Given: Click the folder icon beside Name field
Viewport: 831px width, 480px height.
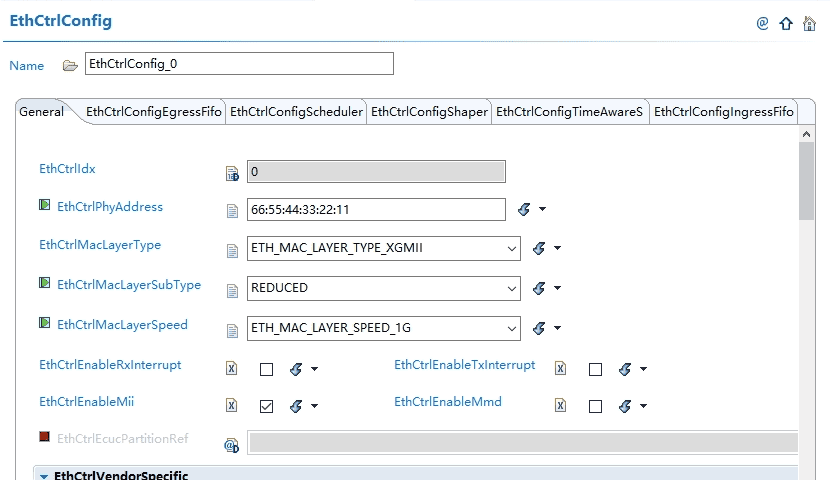Looking at the screenshot, I should (x=70, y=65).
